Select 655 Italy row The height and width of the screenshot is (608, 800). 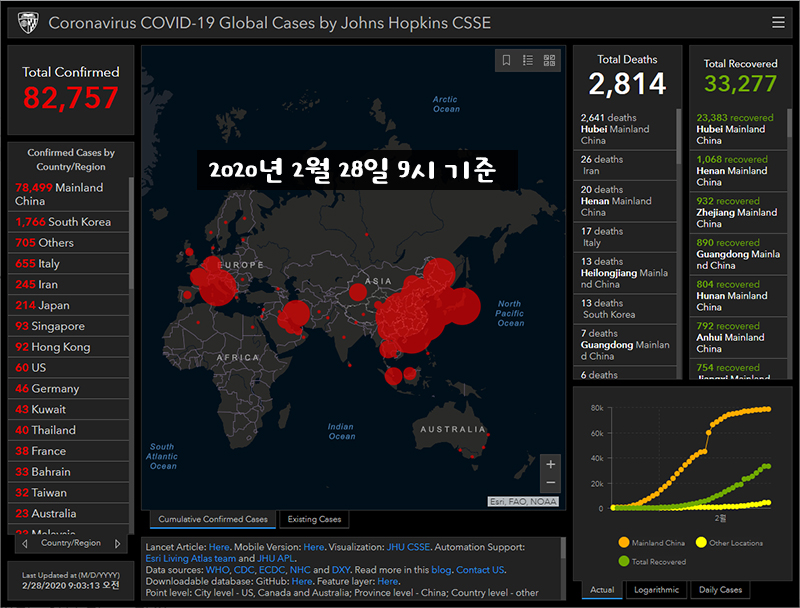[68, 264]
